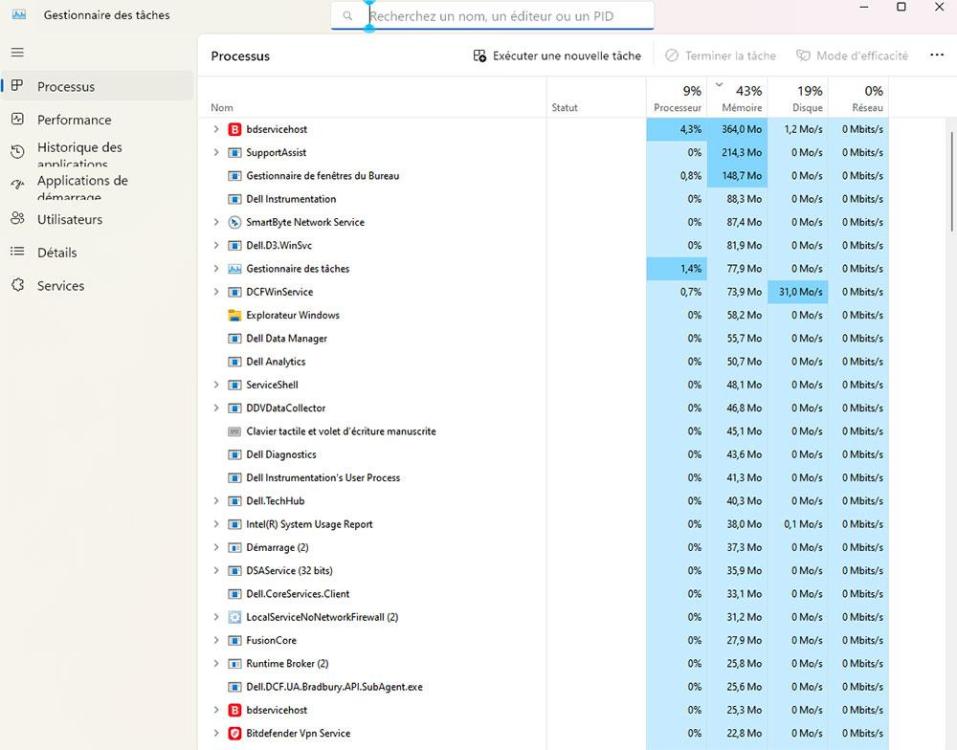Viewport: 957px width, 750px height.
Task: Expand the Démarrage (2) process group
Action: coord(216,548)
